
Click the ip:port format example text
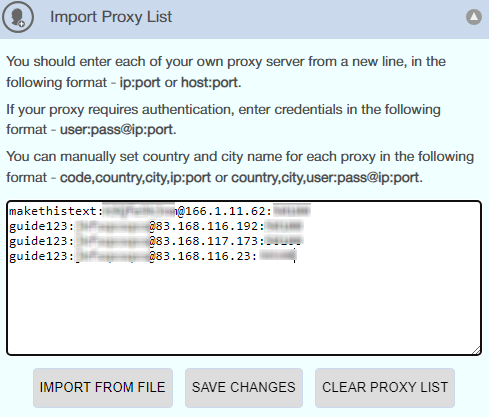[x=140, y=83]
